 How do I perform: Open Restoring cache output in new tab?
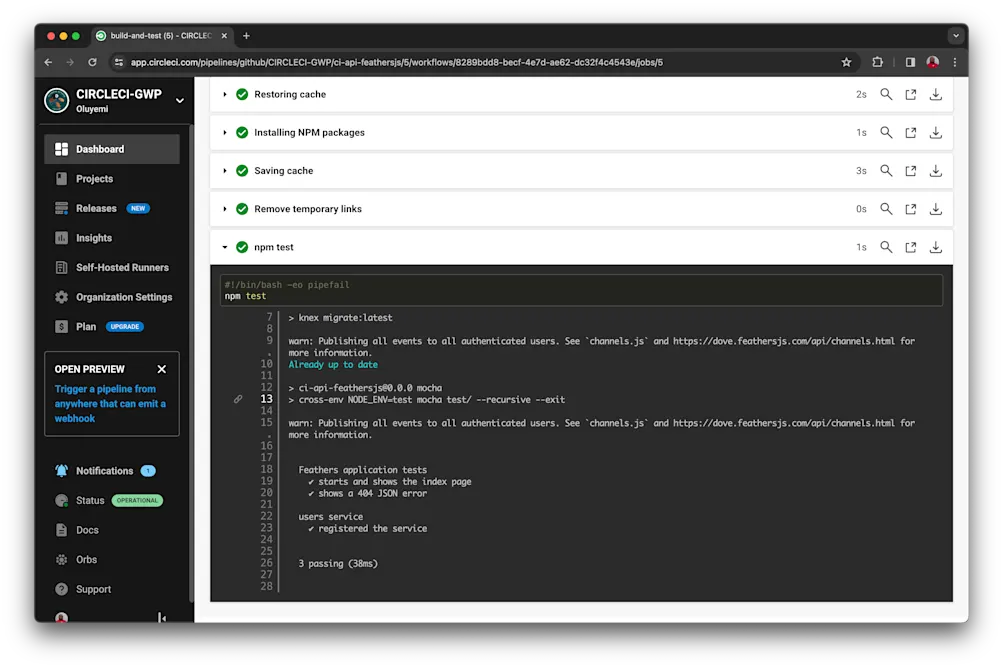[x=910, y=94]
